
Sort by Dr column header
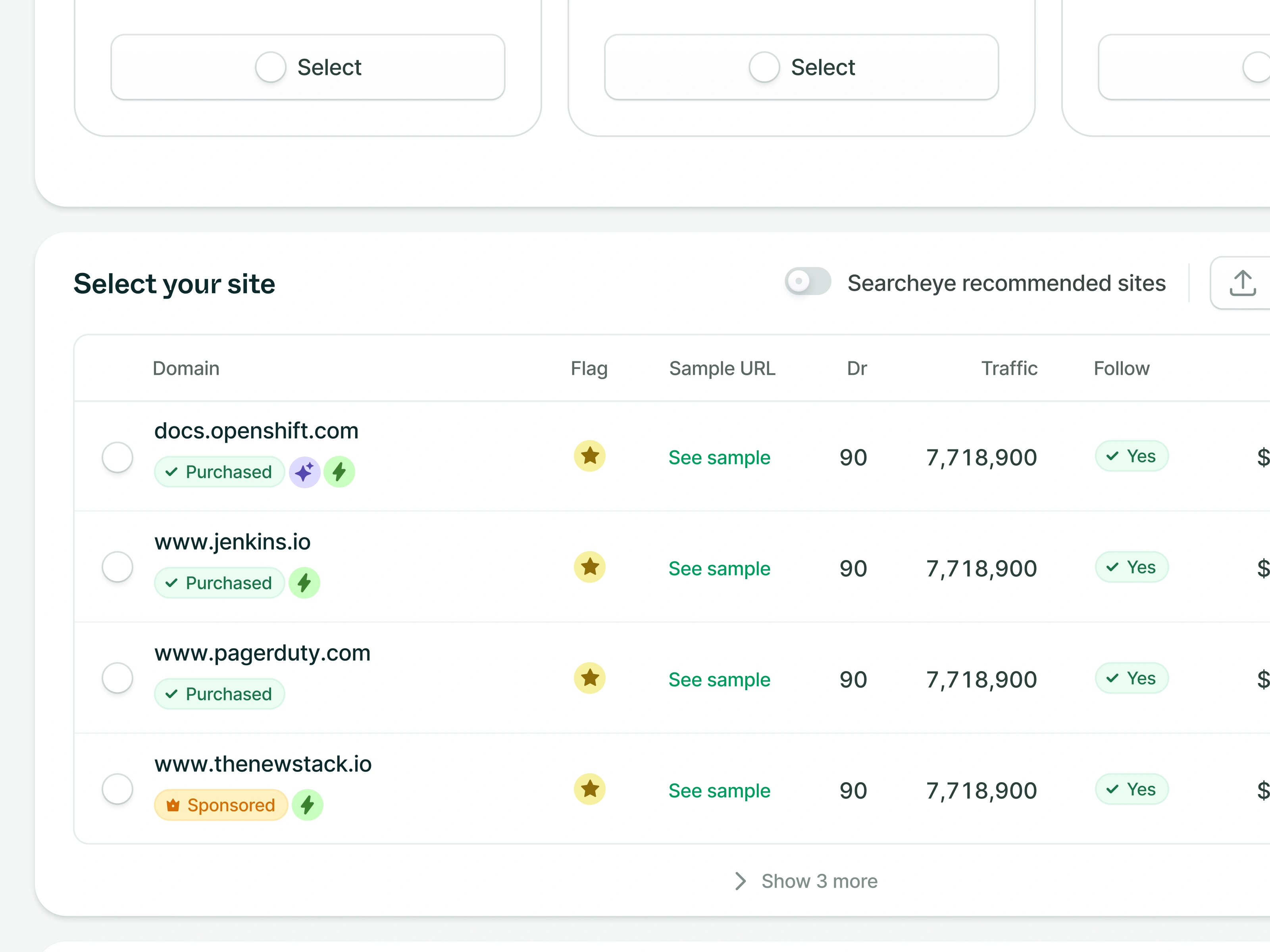point(856,369)
